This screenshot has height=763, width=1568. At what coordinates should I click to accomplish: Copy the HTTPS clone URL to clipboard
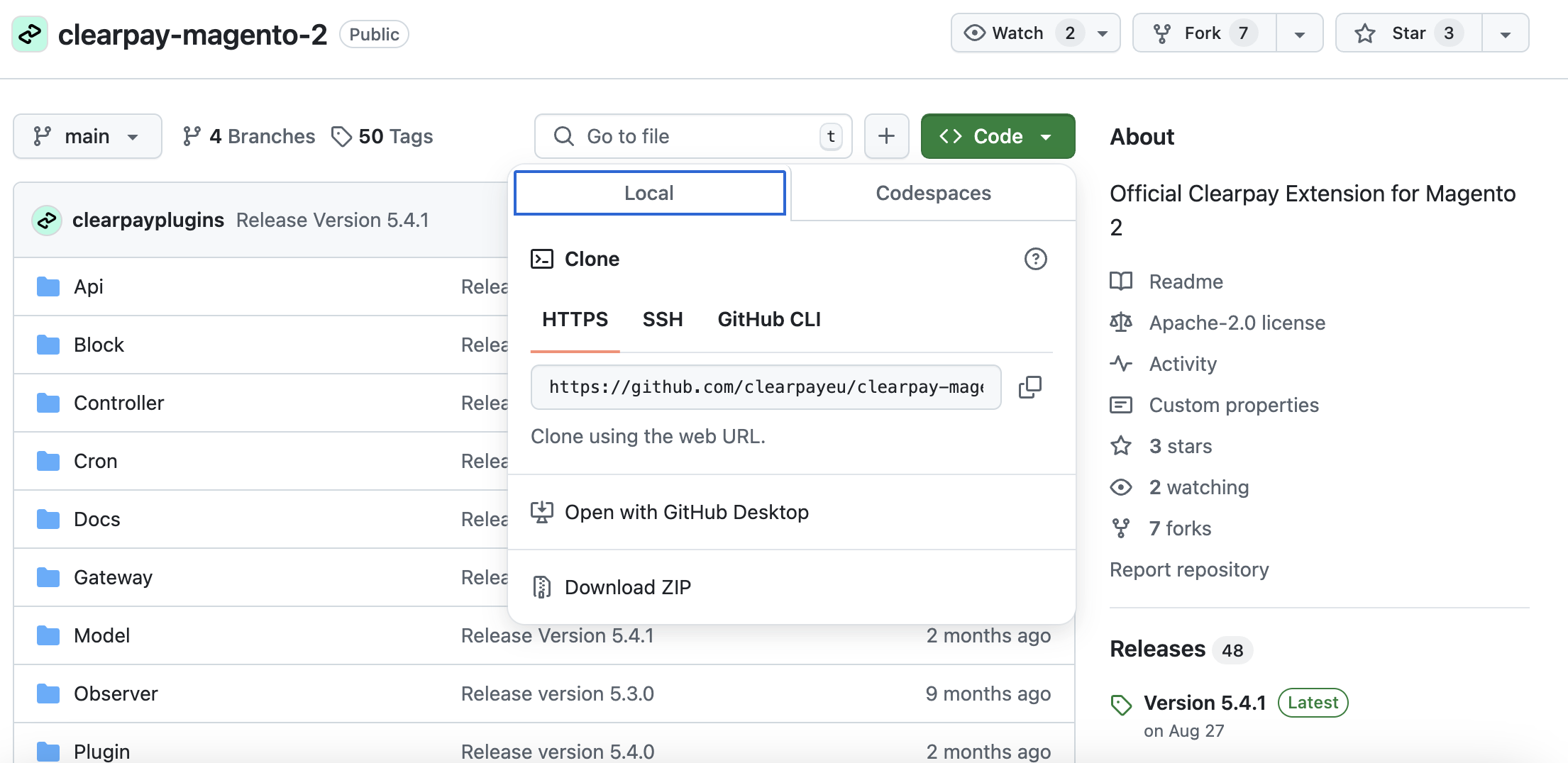pyautogui.click(x=1029, y=387)
